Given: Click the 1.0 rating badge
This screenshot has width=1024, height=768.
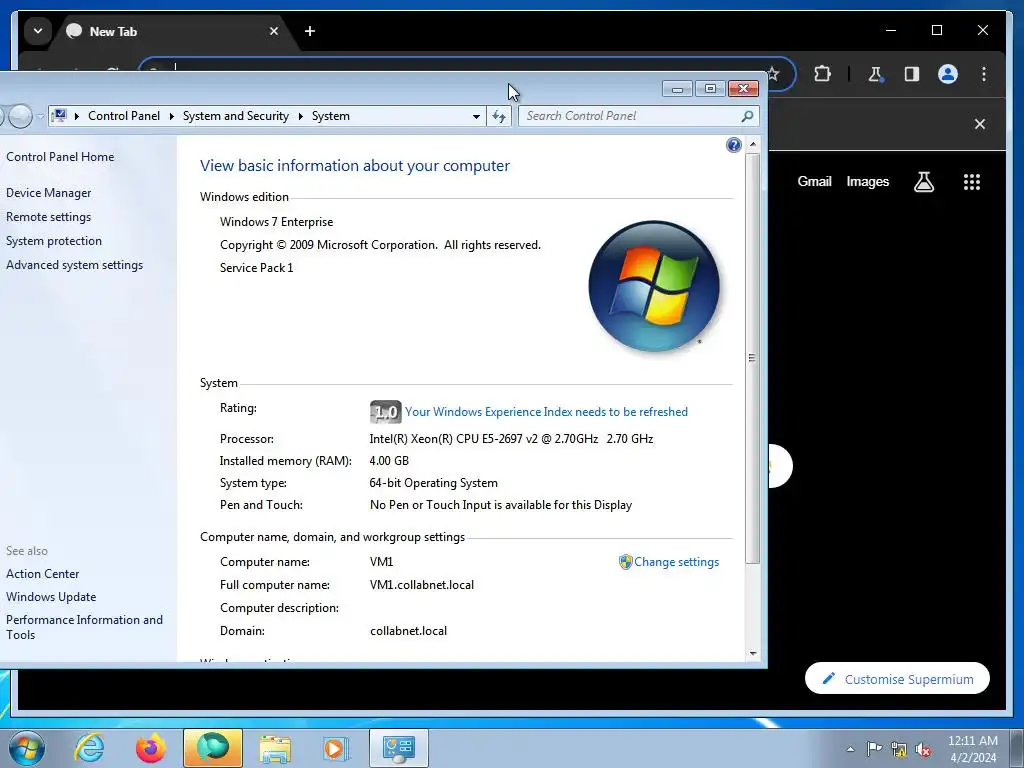Looking at the screenshot, I should 385,412.
